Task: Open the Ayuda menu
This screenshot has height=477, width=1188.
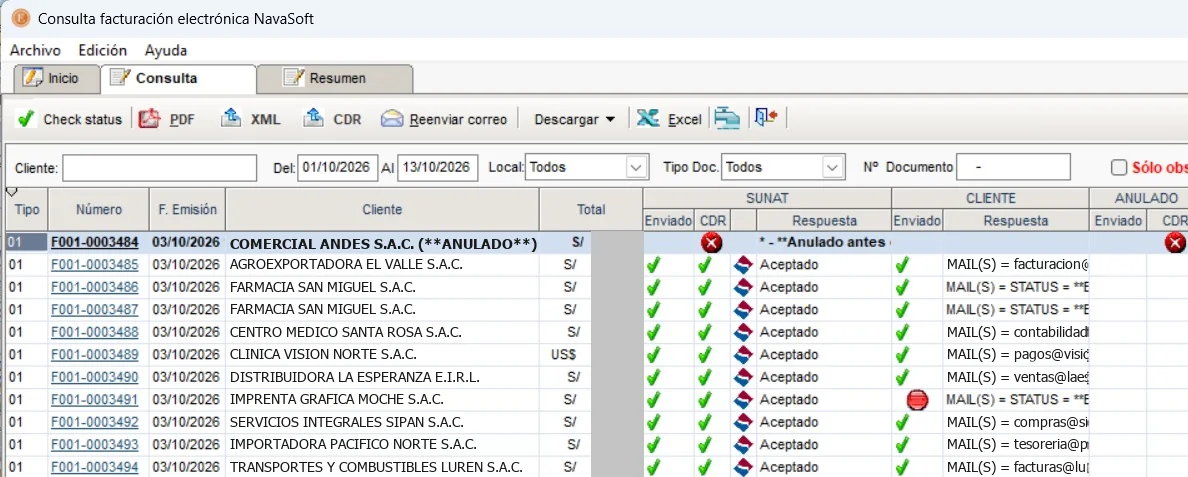Action: pyautogui.click(x=166, y=50)
